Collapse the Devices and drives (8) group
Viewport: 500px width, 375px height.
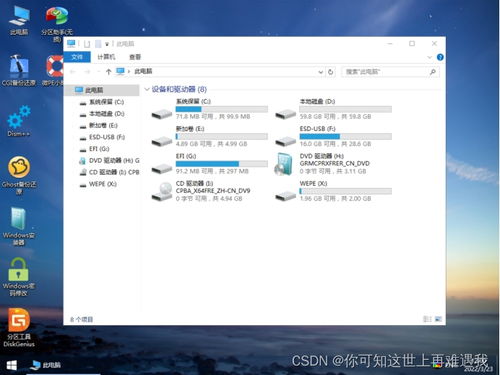(147, 89)
